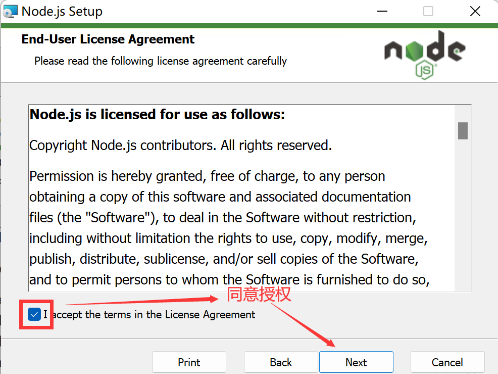Print the license agreement

189,362
